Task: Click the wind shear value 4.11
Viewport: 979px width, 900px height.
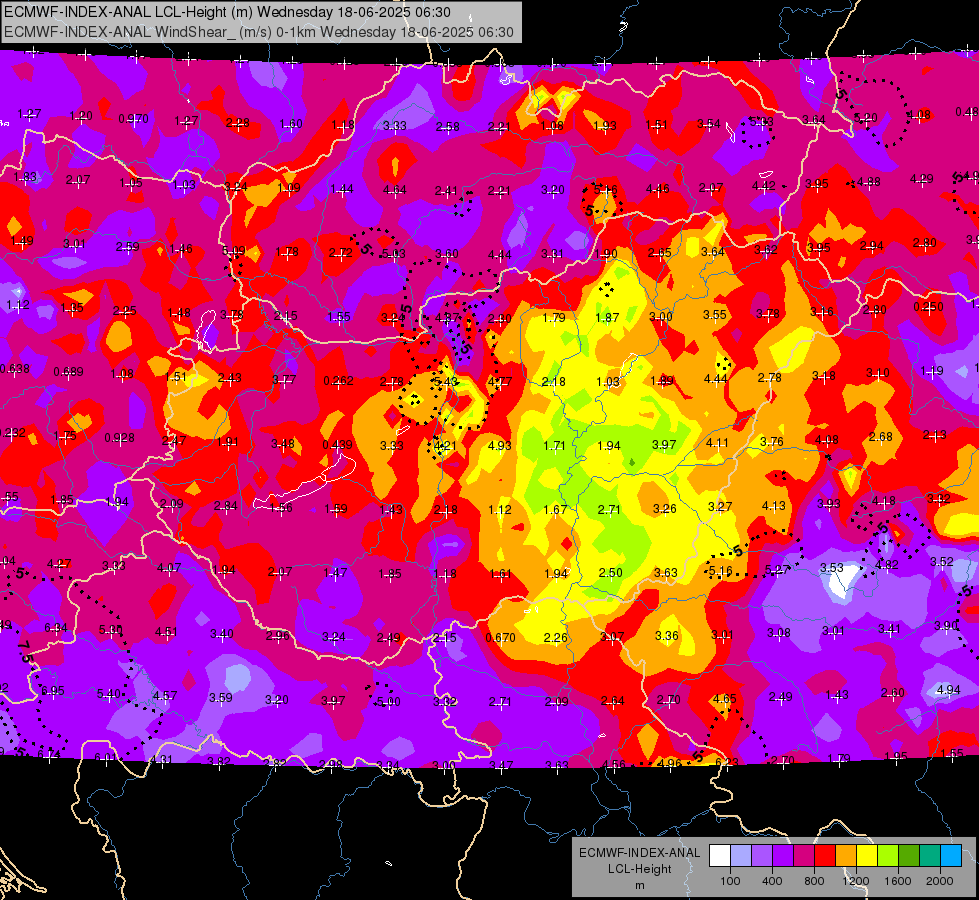Action: tap(717, 443)
